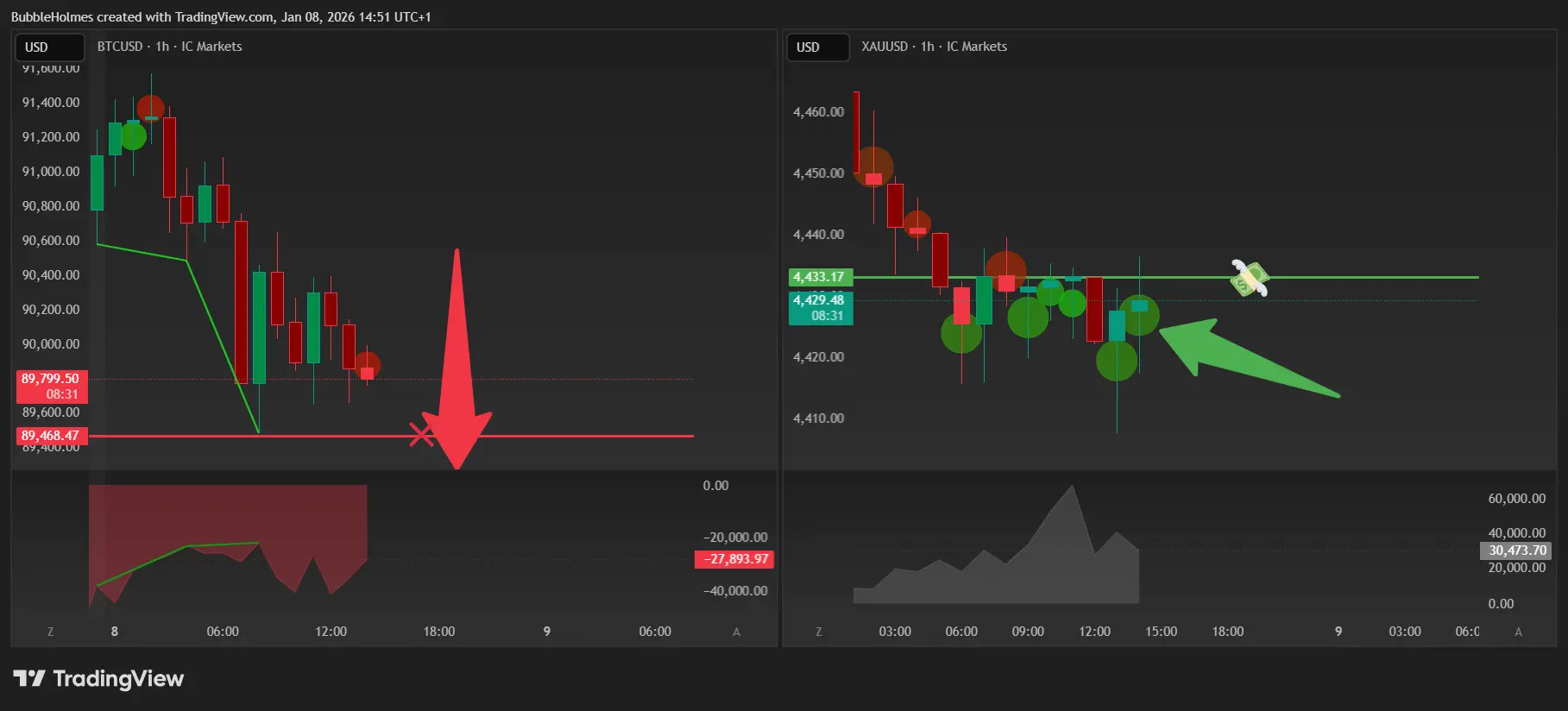Screen dimensions: 1568x711
Task: Click the 90,600.00 price axis label
Action: pyautogui.click(x=51, y=241)
